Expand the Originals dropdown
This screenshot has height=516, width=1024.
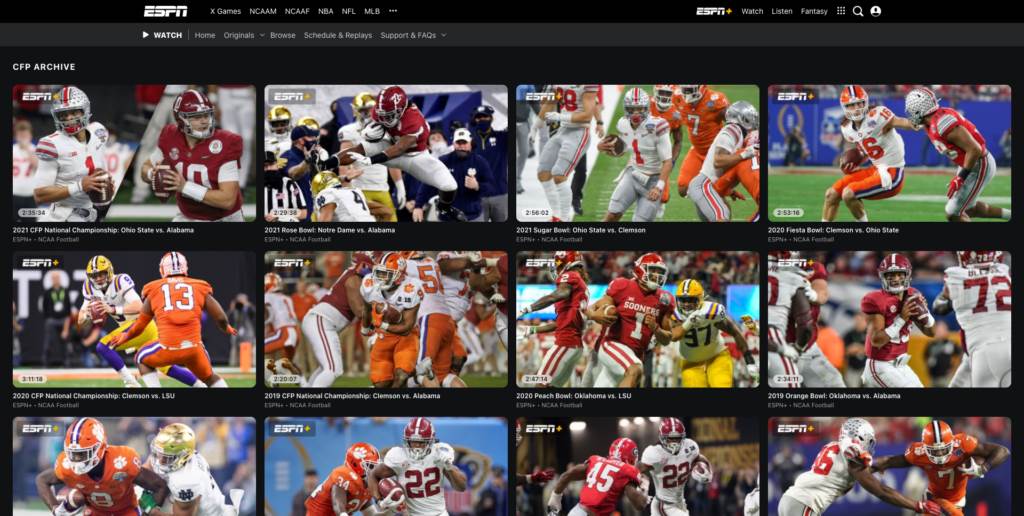261,35
